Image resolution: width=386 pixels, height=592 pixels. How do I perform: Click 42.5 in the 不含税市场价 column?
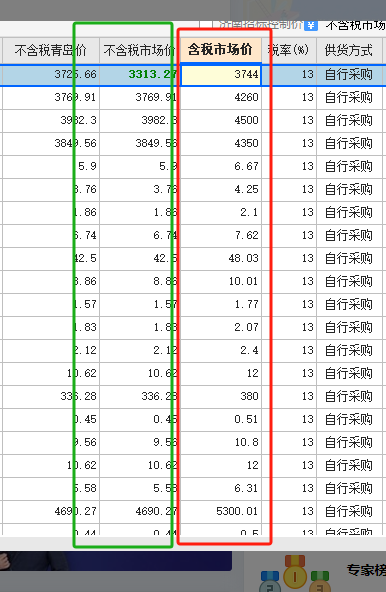pyautogui.click(x=139, y=259)
